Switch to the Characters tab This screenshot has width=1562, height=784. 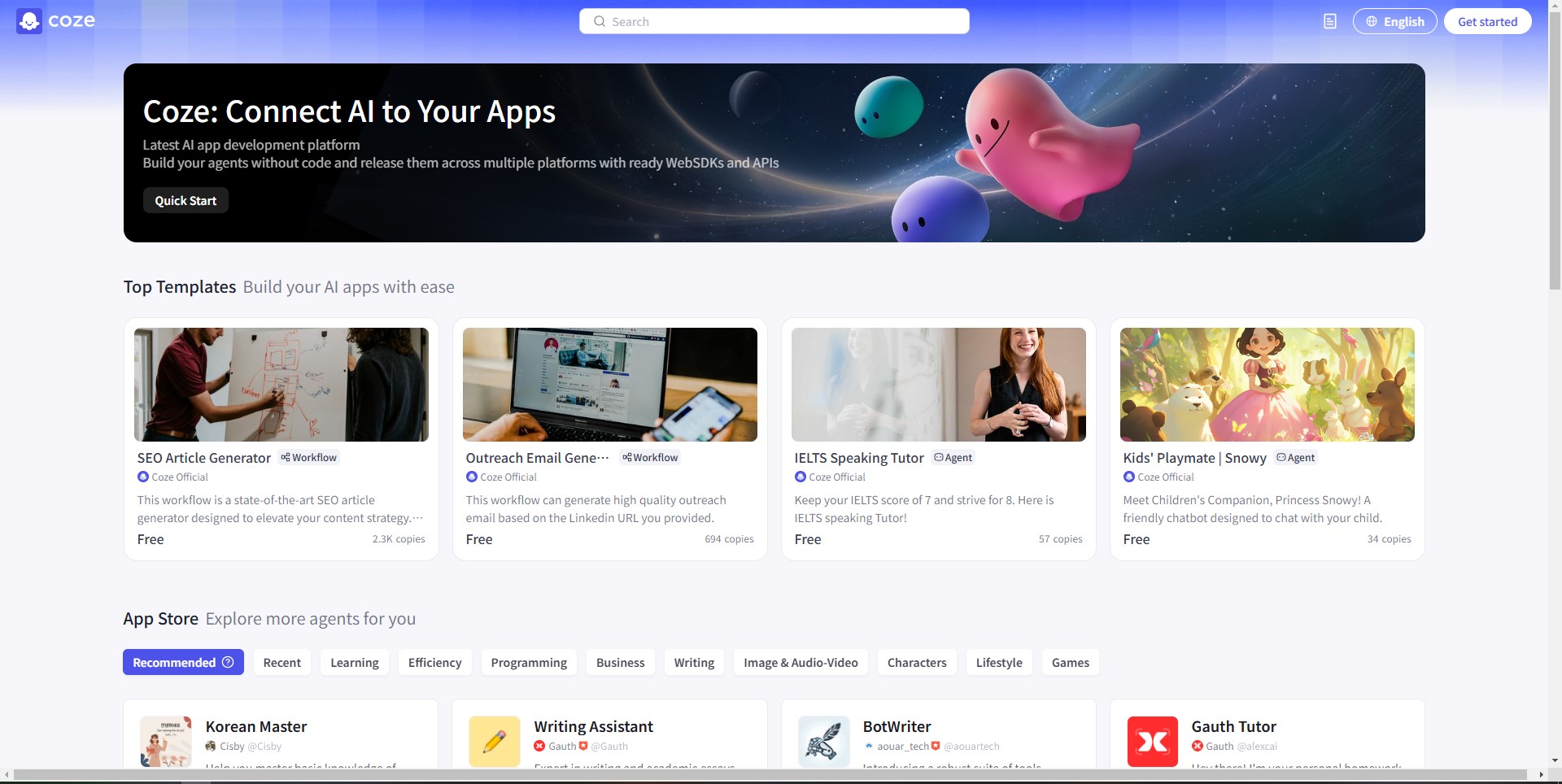pyautogui.click(x=917, y=662)
